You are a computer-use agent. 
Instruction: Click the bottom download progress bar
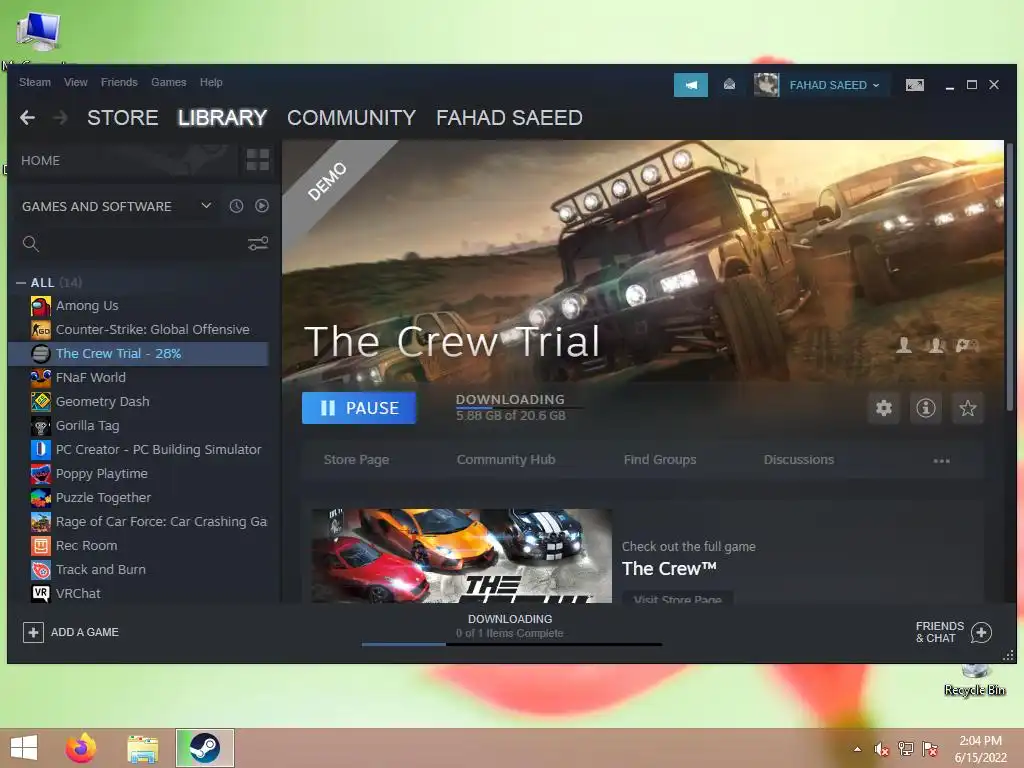(x=512, y=645)
